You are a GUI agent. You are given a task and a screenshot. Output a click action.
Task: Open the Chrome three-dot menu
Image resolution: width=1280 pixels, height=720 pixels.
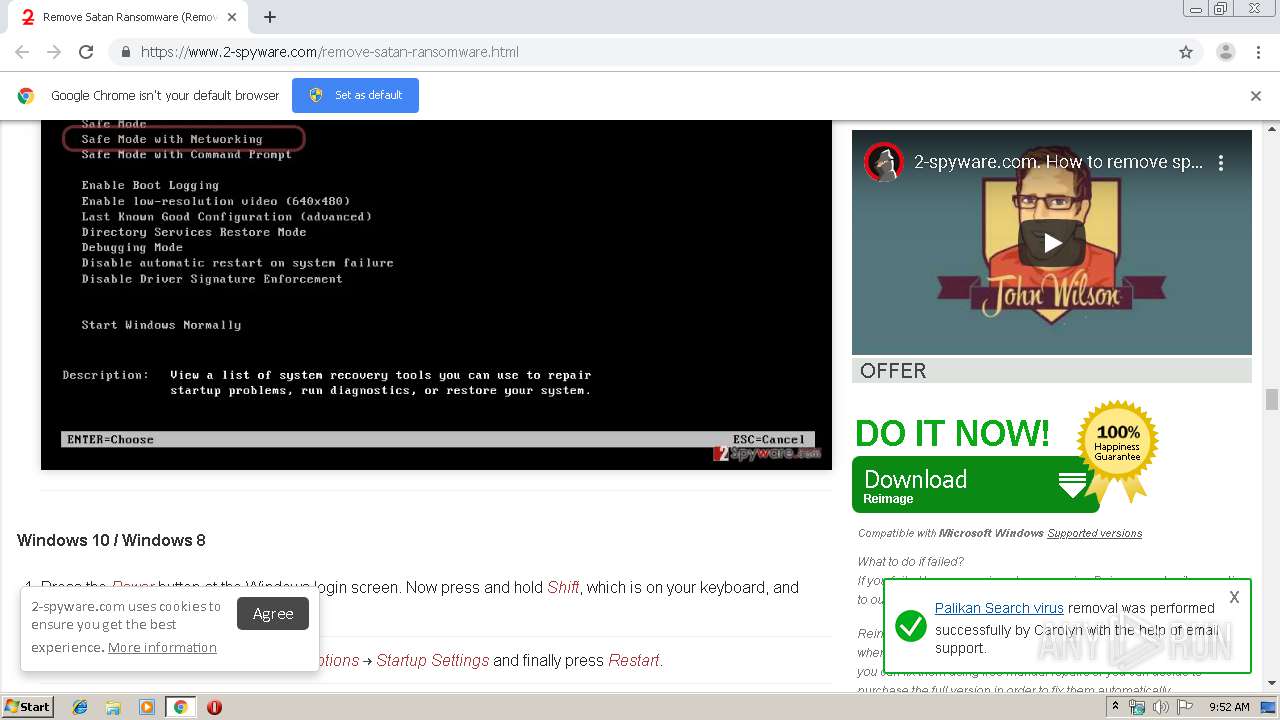click(x=1258, y=52)
